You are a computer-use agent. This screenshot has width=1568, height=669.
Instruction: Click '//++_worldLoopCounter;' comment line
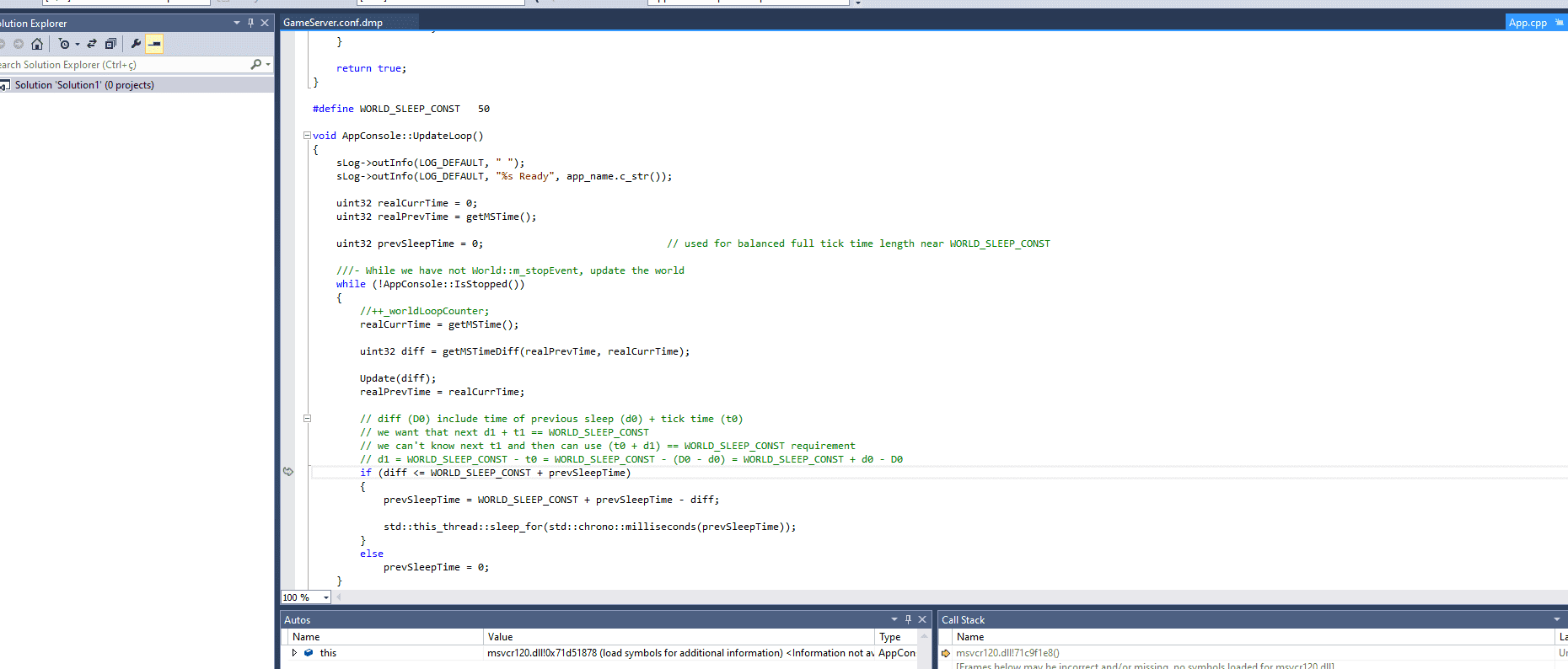pyautogui.click(x=424, y=311)
